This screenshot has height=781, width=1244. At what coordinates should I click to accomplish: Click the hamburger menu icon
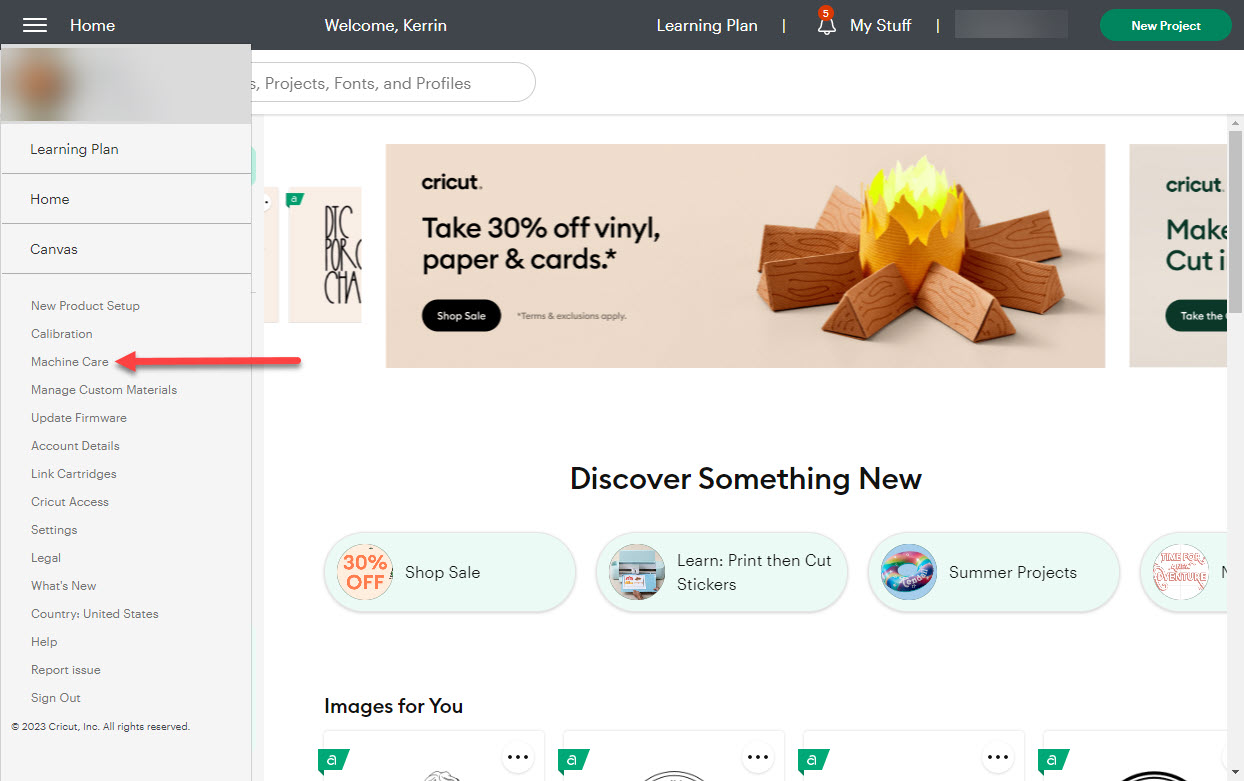(x=35, y=25)
